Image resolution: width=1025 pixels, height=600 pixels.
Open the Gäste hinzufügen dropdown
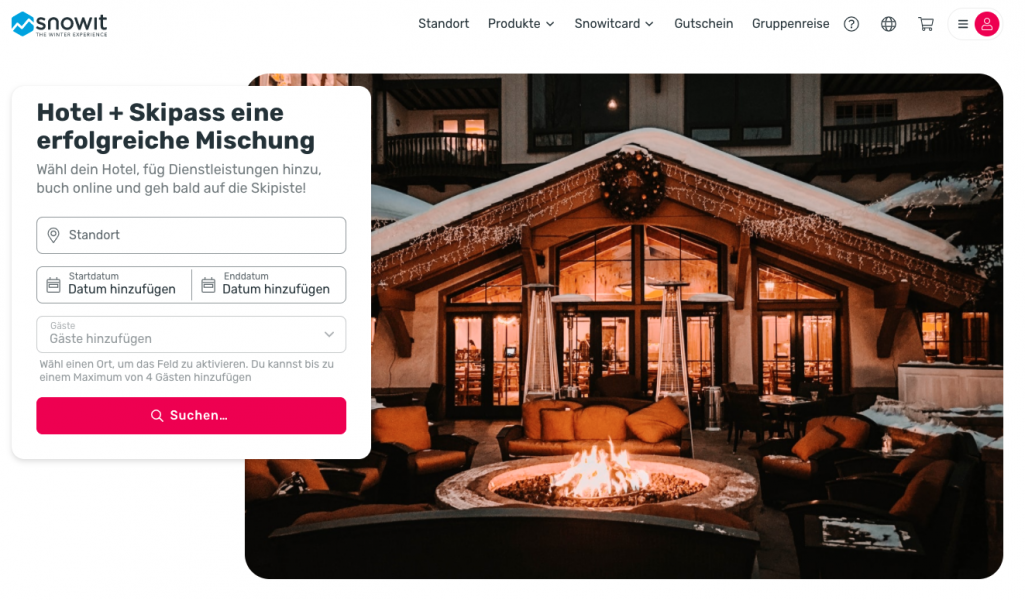coord(191,335)
